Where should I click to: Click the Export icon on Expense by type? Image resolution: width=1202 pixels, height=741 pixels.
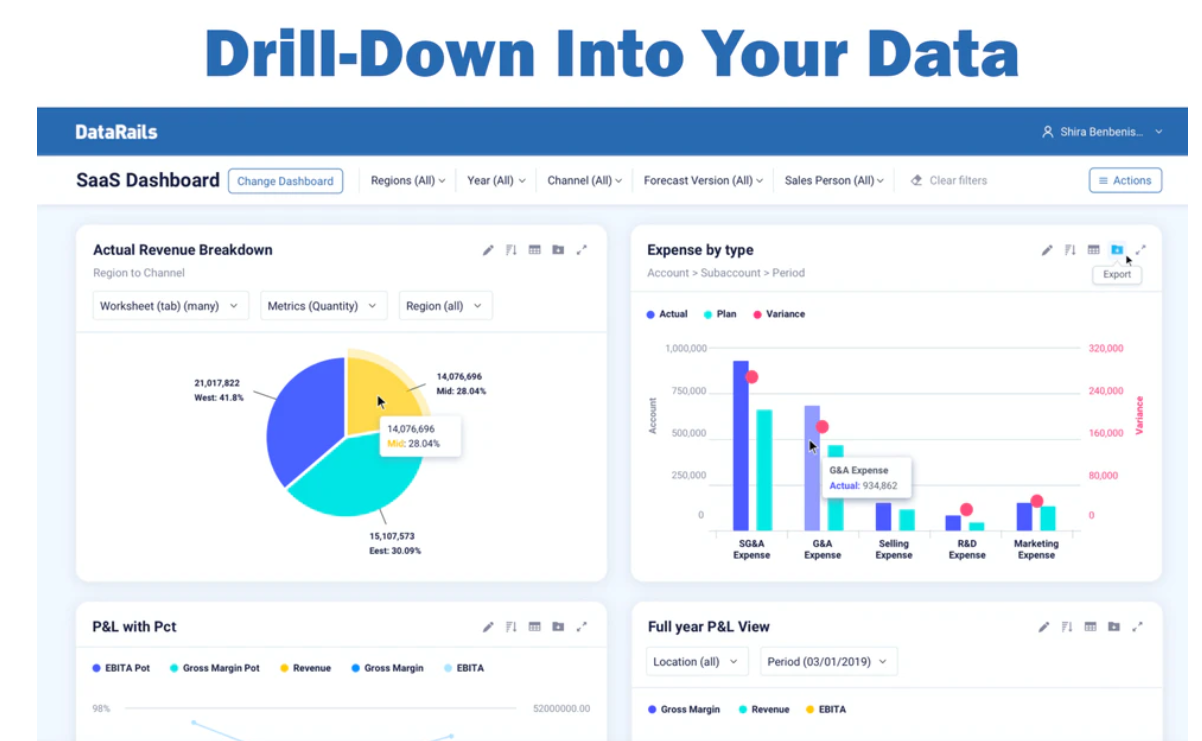click(x=1118, y=250)
